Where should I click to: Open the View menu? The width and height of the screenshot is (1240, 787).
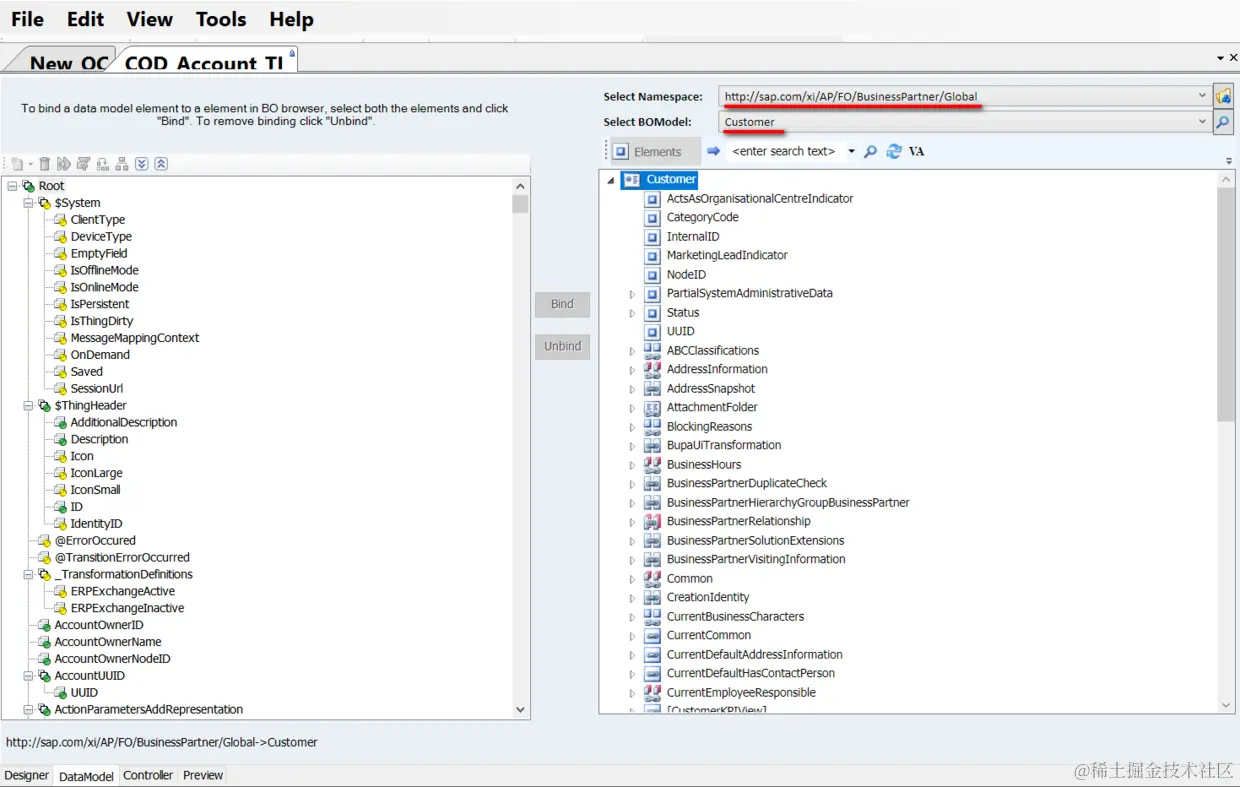(x=149, y=19)
